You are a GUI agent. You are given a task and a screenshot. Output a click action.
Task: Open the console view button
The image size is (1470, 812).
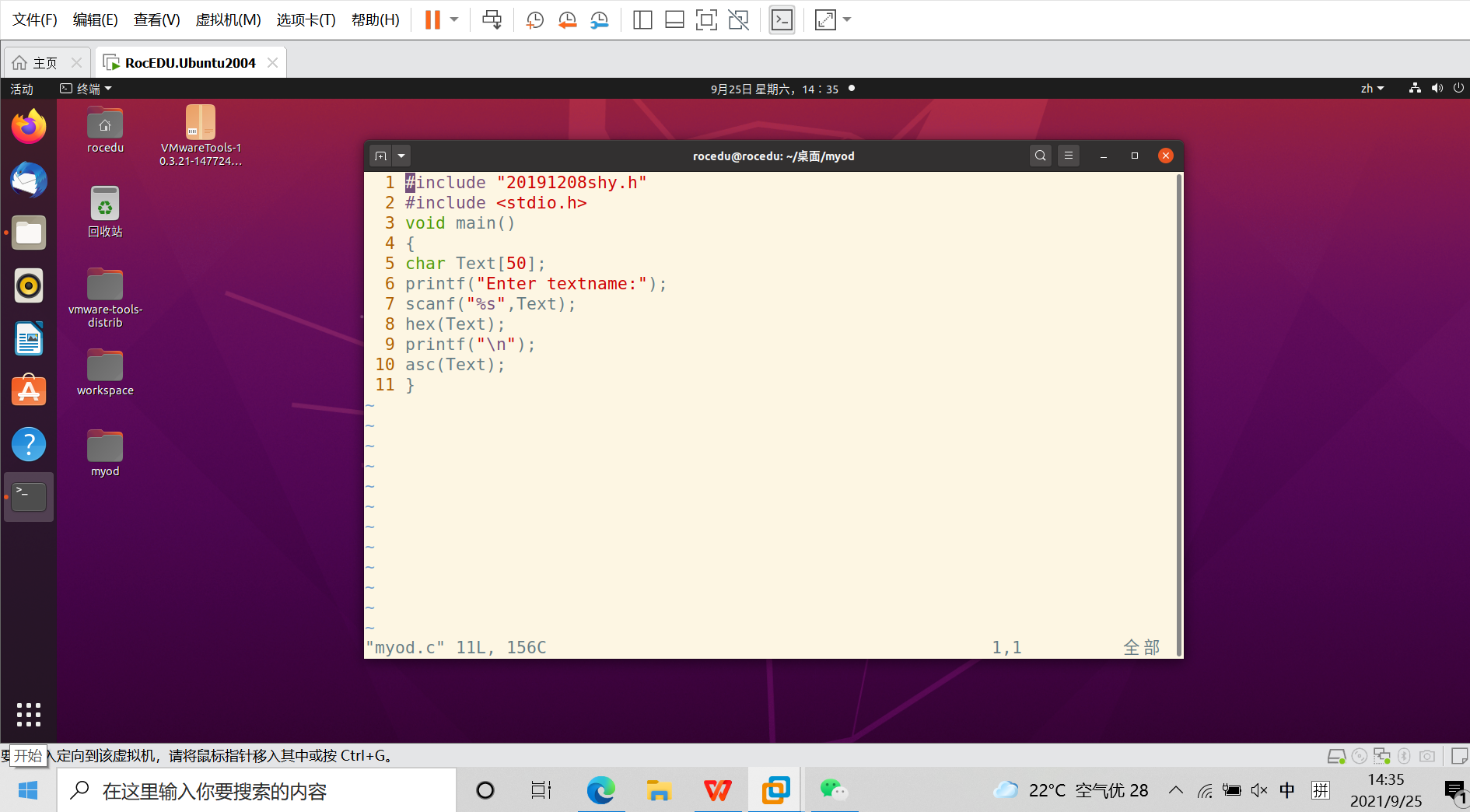782,19
